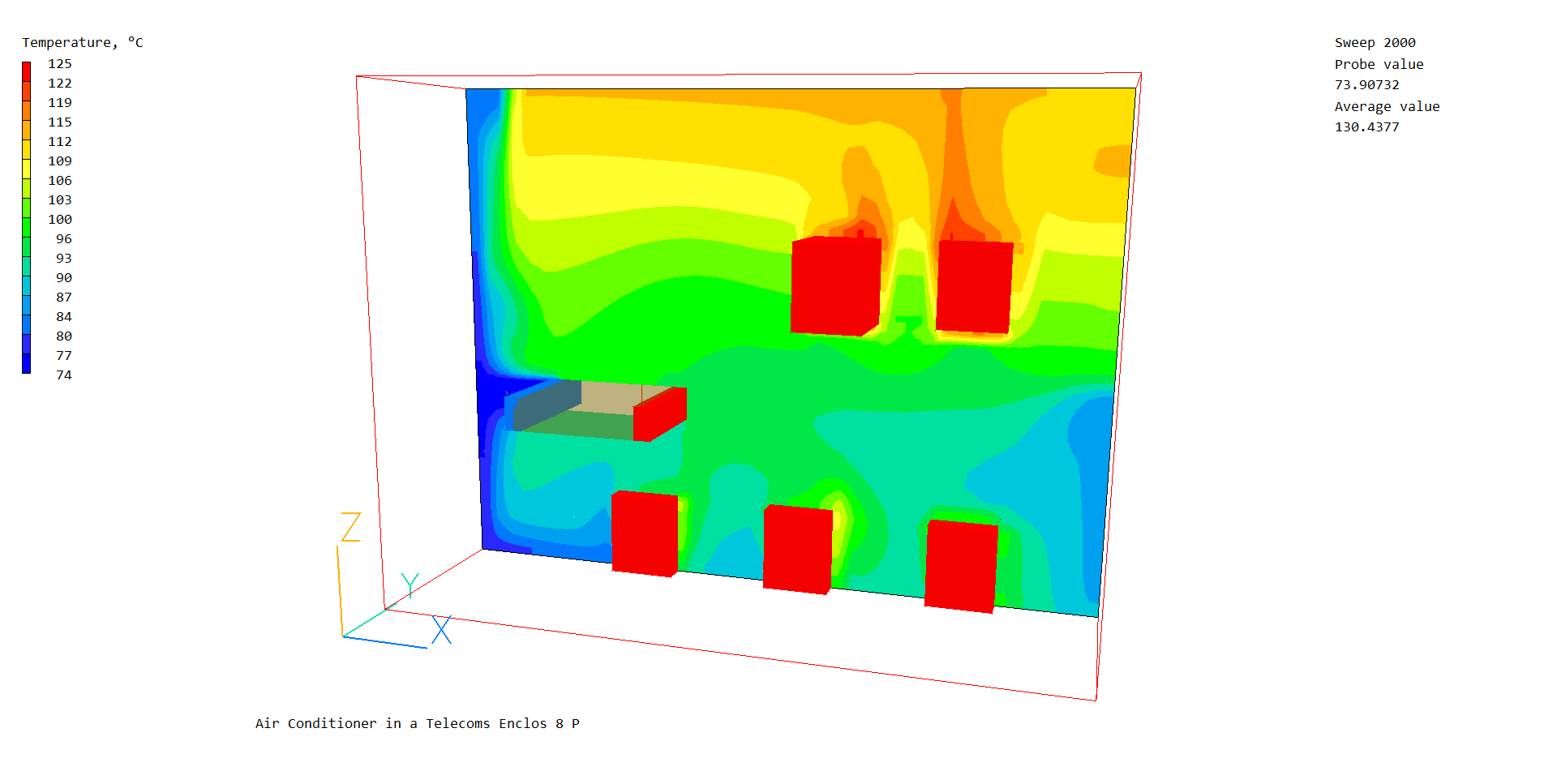Click the air conditioner unit's beige top panel
1557x784 pixels.
point(611,398)
